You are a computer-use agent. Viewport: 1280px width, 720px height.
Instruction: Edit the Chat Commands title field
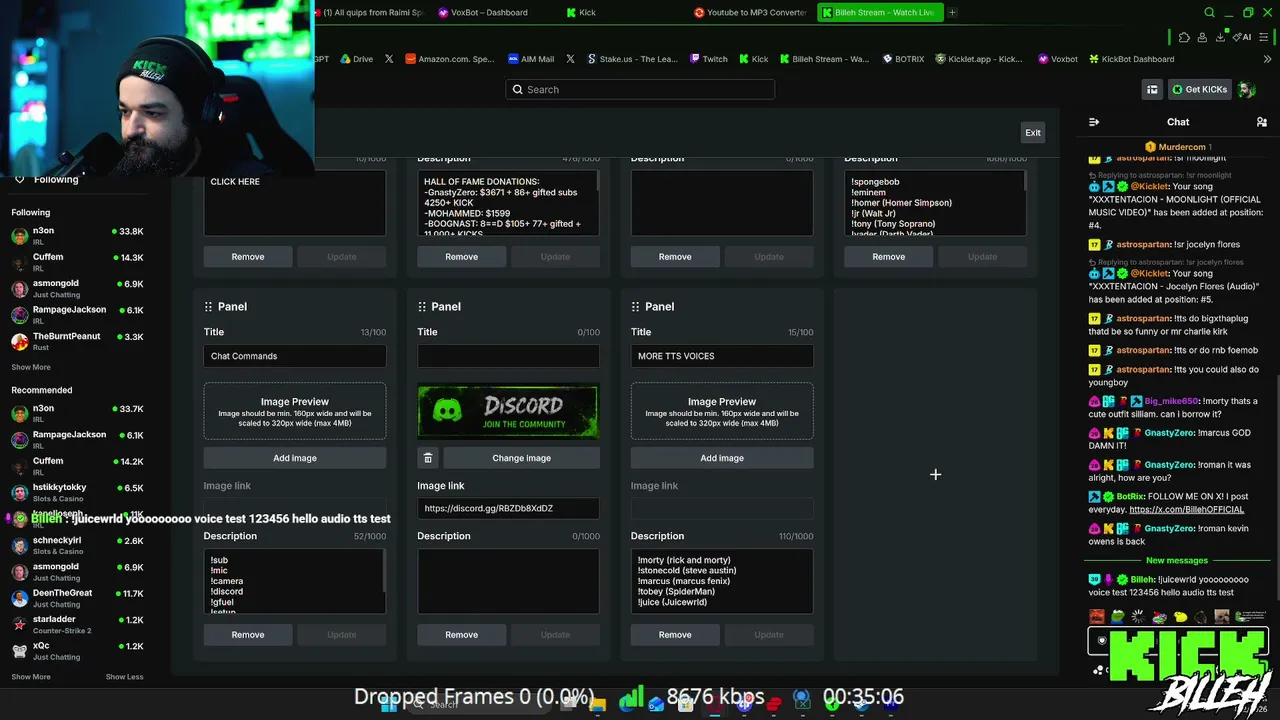coord(295,356)
